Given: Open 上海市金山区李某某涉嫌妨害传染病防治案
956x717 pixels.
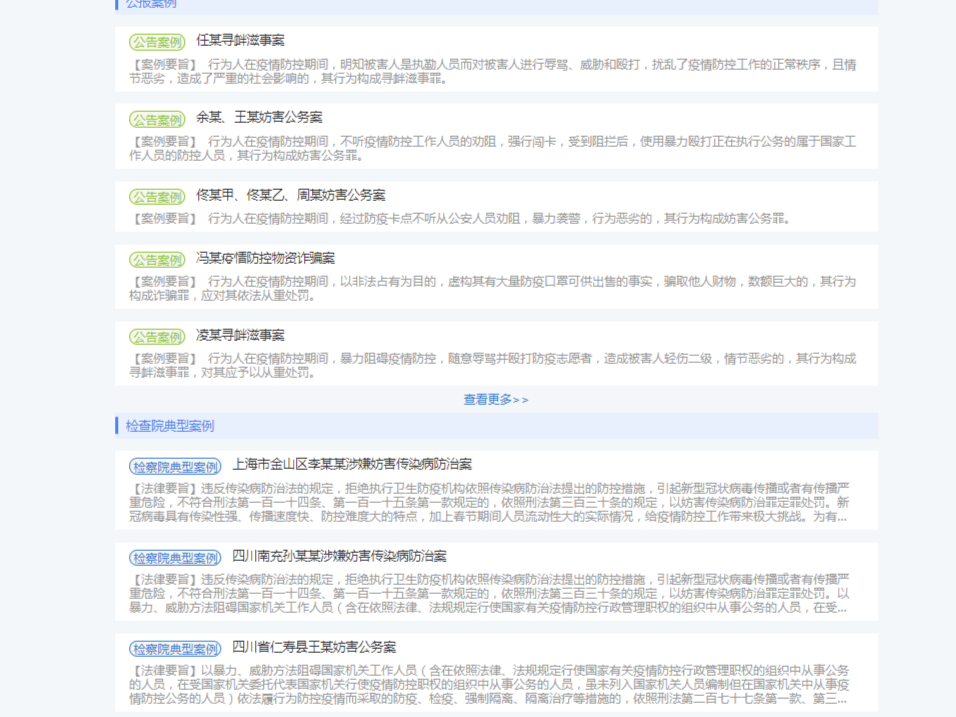Looking at the screenshot, I should (352, 465).
